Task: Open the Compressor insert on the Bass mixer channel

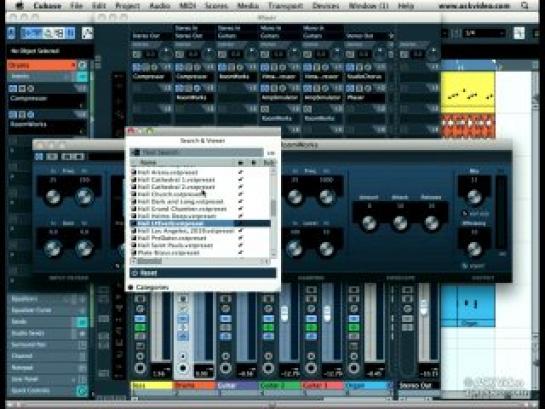Action: pos(150,77)
